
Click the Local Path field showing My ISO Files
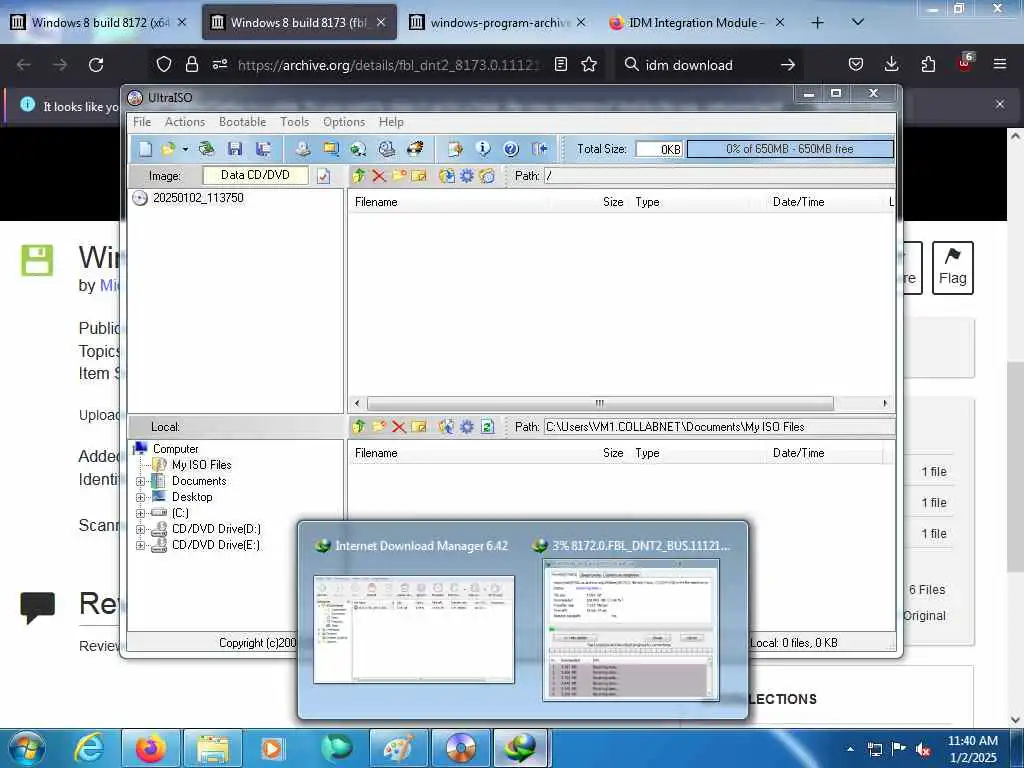pyautogui.click(x=719, y=426)
